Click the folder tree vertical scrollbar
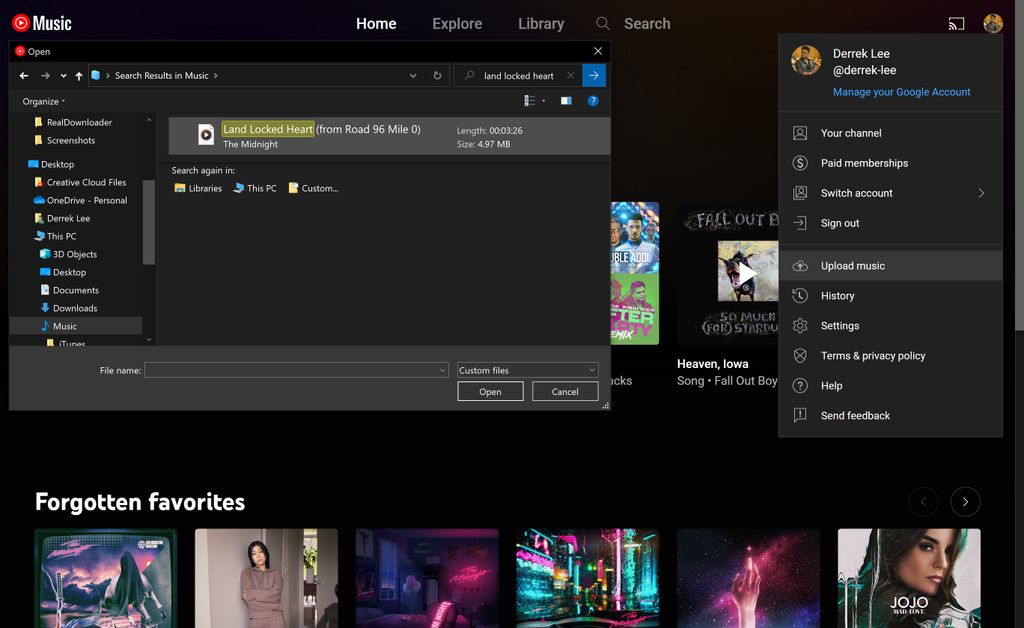1024x628 pixels. tap(149, 220)
